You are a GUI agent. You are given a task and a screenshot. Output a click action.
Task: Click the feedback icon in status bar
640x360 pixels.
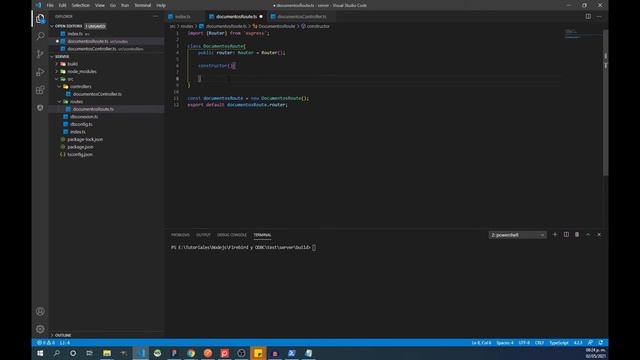click(590, 343)
